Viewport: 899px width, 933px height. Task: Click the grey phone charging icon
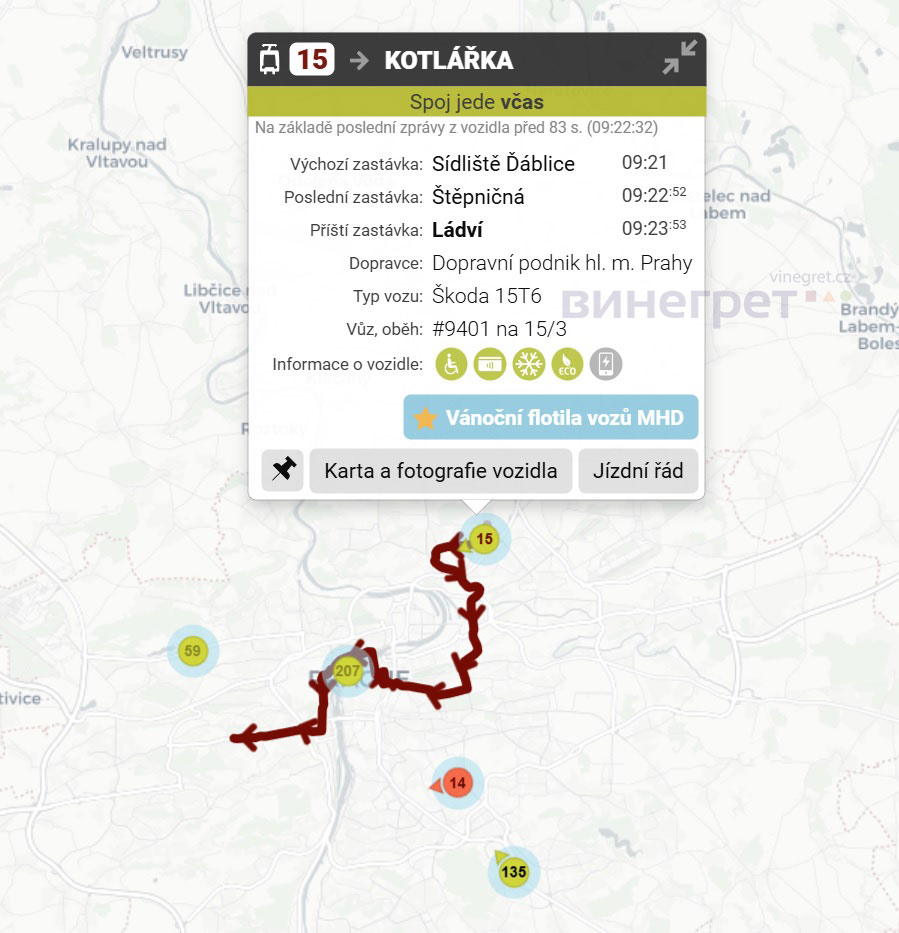pyautogui.click(x=605, y=364)
